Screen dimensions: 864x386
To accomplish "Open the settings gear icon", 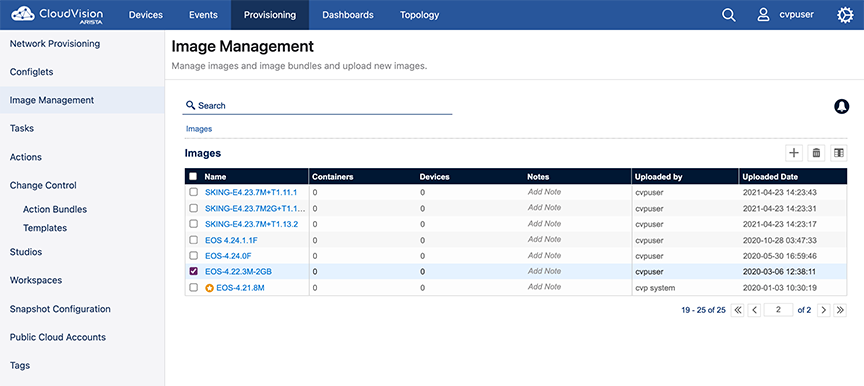I will click(x=845, y=15).
